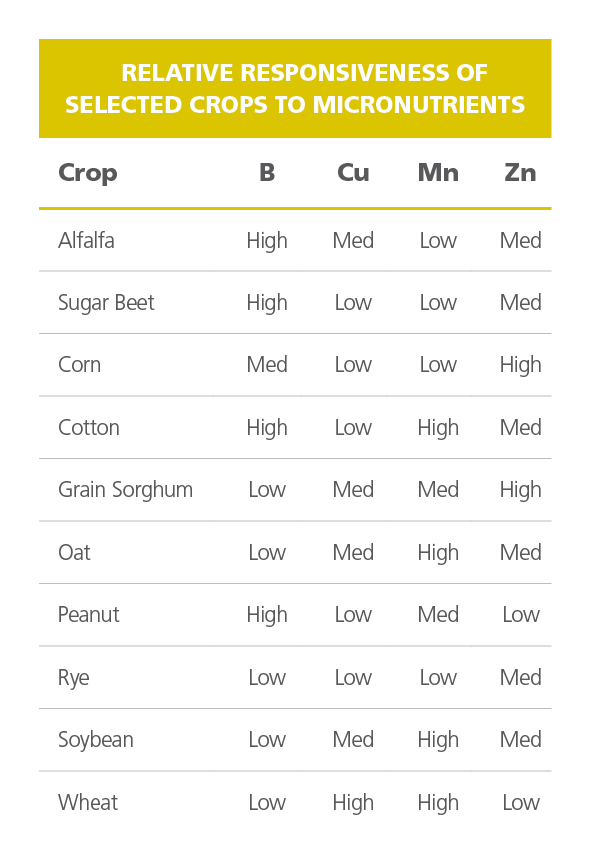Select the Crop column header

(x=88, y=173)
